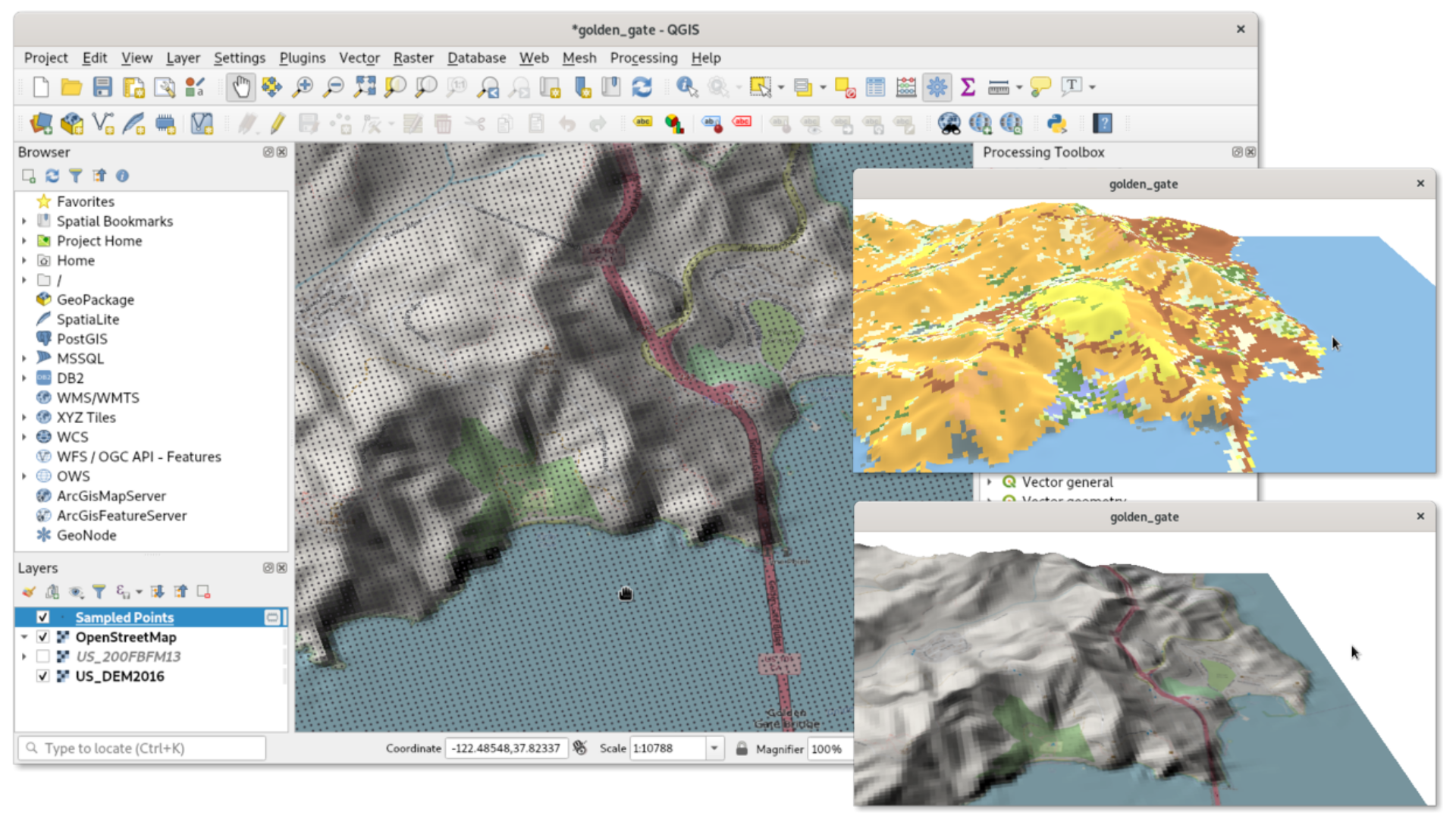Click the Zoom Last icon

pos(488,87)
